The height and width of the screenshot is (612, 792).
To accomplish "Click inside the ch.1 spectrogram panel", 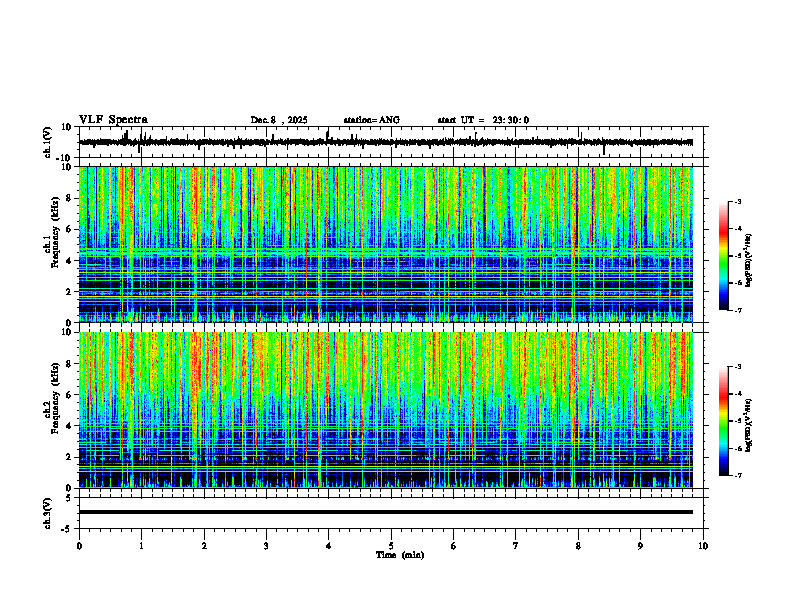I will click(x=386, y=244).
